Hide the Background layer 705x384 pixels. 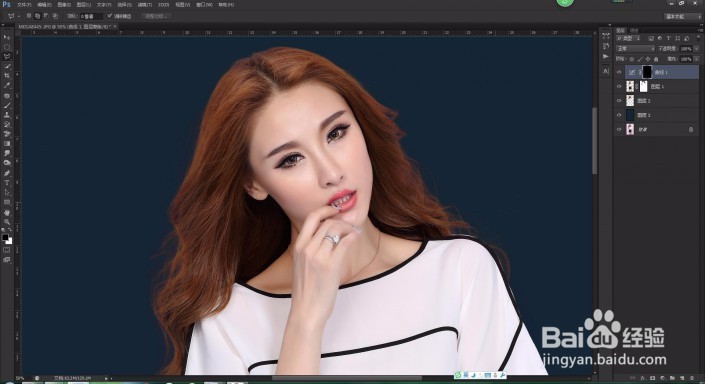(619, 129)
